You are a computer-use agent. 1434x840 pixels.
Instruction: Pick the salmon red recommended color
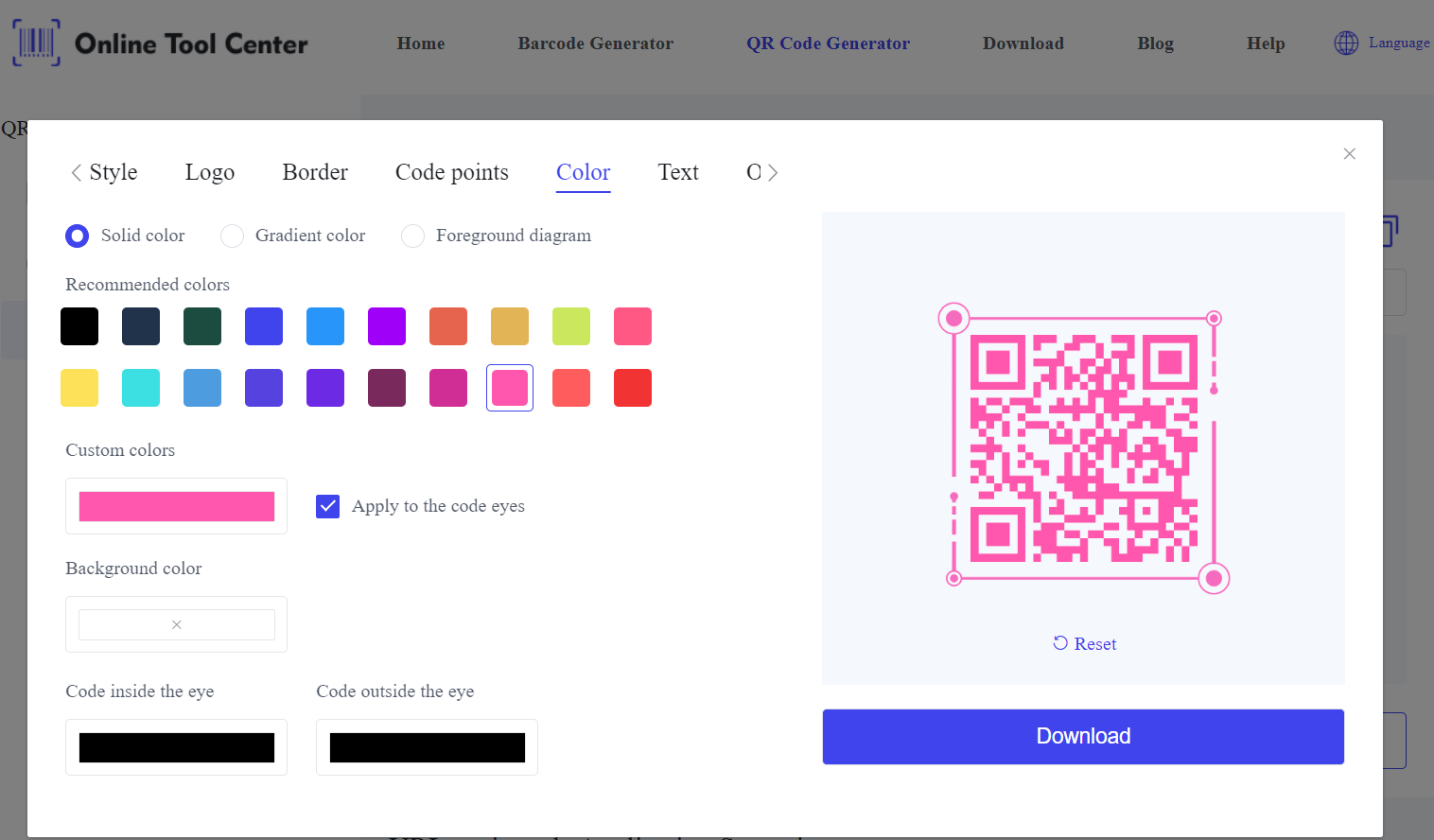tap(571, 388)
